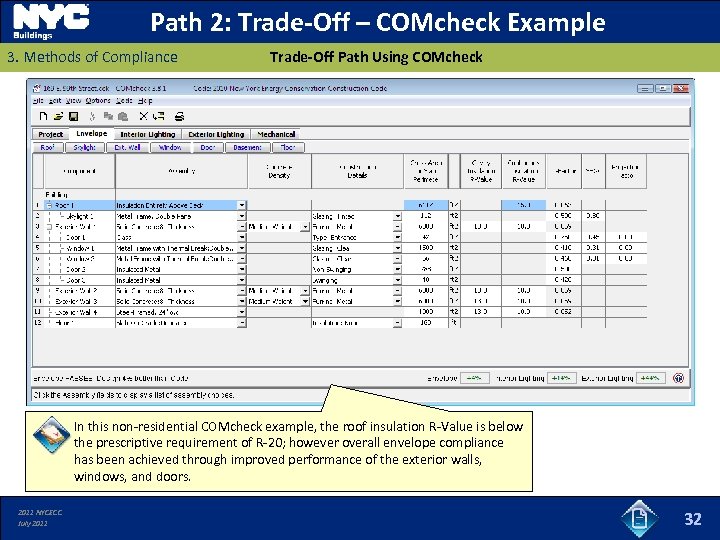Click the Open folder toolbar icon
Viewport: 720px width, 540px height.
point(58,116)
